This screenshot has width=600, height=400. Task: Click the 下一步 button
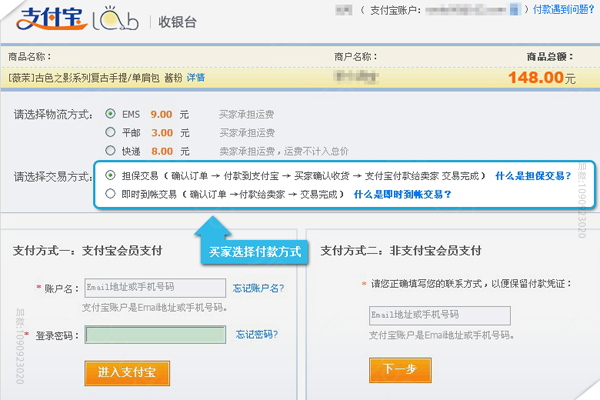tap(400, 370)
